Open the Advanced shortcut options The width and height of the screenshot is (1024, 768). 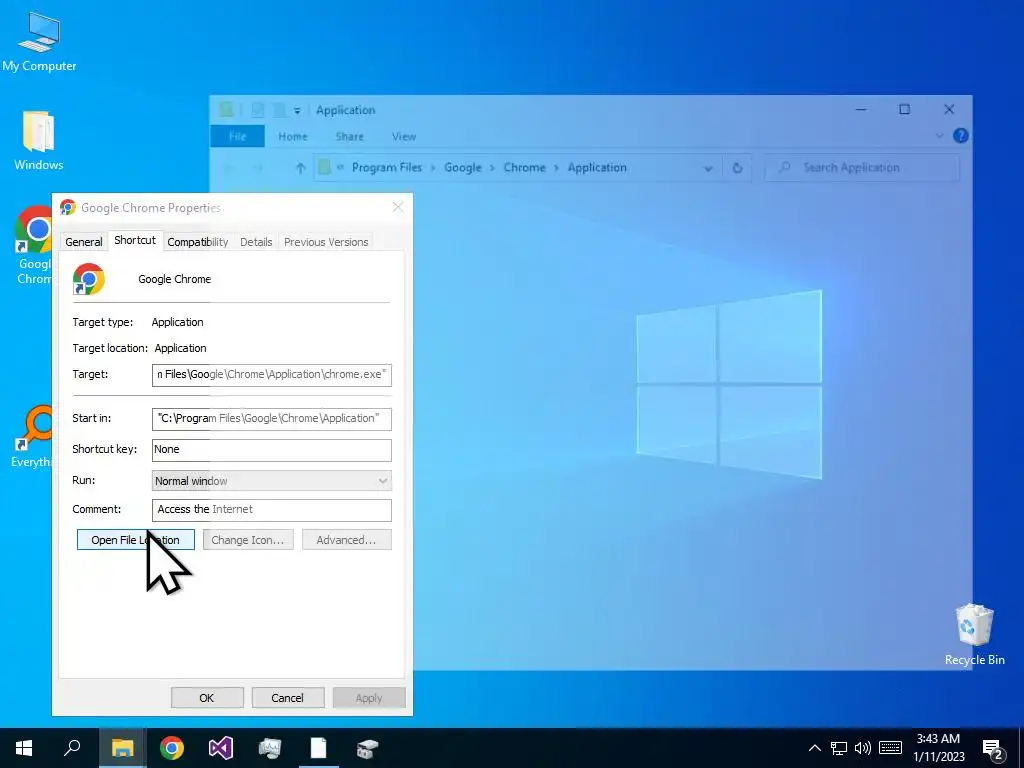pos(347,539)
